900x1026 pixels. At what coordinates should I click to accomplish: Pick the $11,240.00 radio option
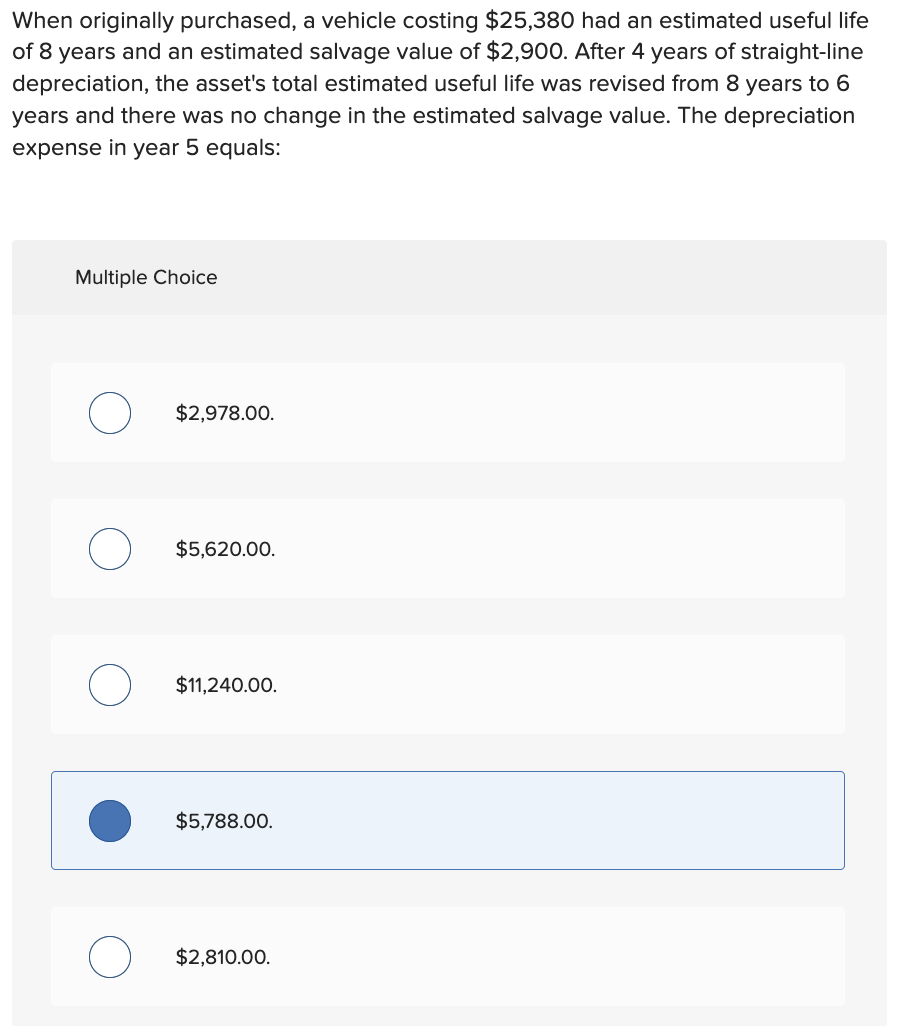pos(110,685)
